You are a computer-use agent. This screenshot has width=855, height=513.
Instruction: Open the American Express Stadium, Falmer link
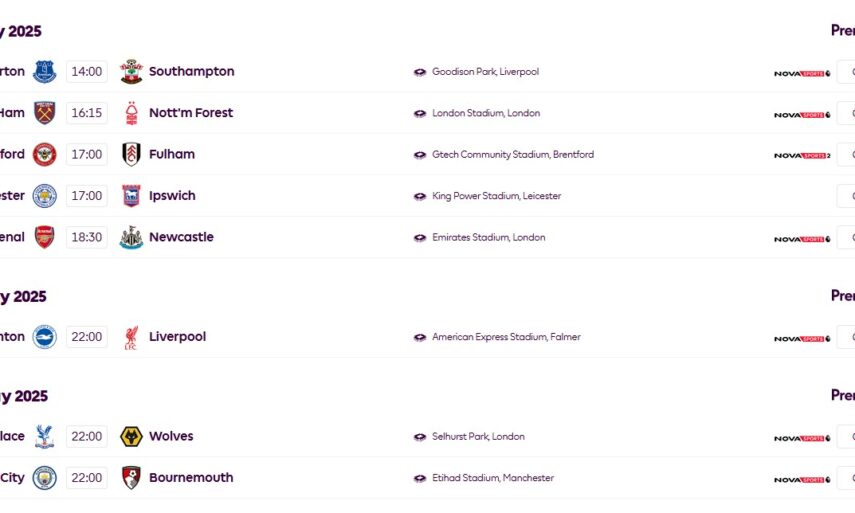click(505, 337)
